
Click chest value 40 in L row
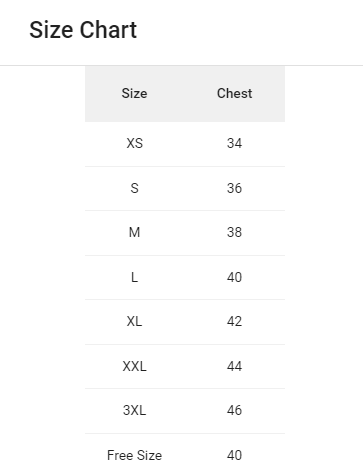[234, 277]
